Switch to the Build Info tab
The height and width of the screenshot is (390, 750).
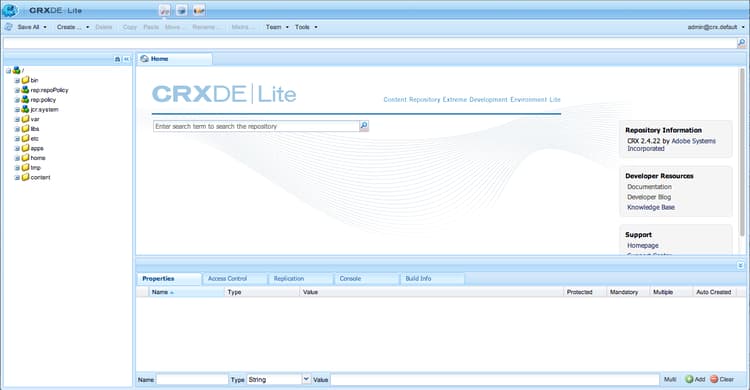432,279
